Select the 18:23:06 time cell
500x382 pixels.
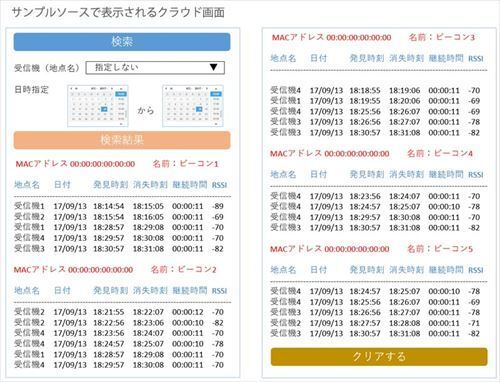point(148,323)
